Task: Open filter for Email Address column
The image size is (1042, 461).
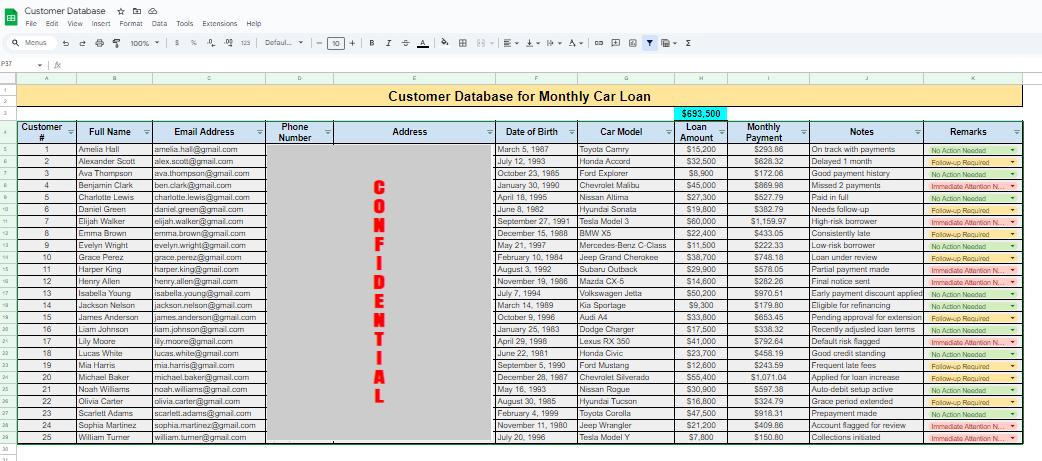Action: pos(260,132)
